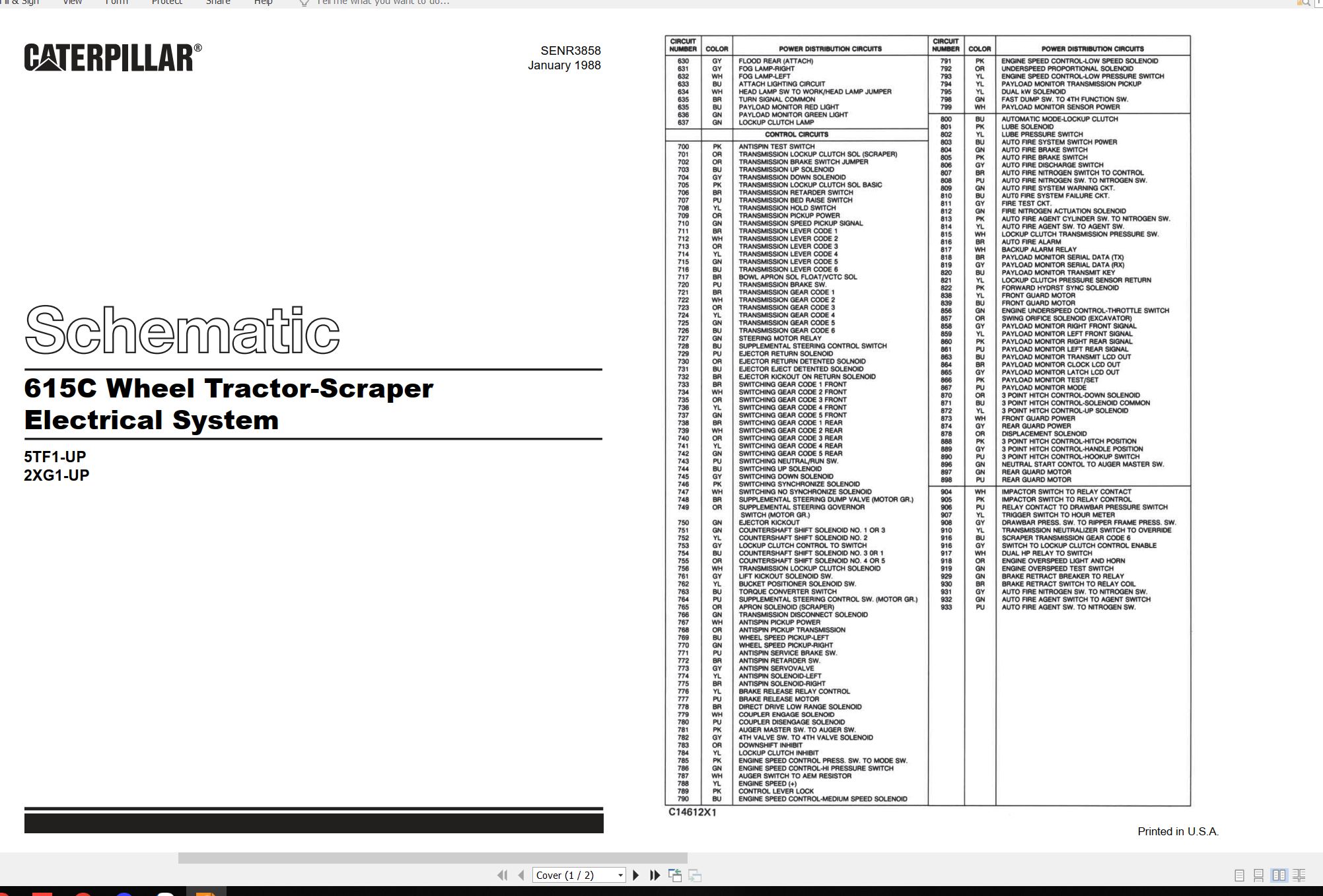
Task: Click the BACKUP ALARM RELAY row
Action: click(1059, 250)
